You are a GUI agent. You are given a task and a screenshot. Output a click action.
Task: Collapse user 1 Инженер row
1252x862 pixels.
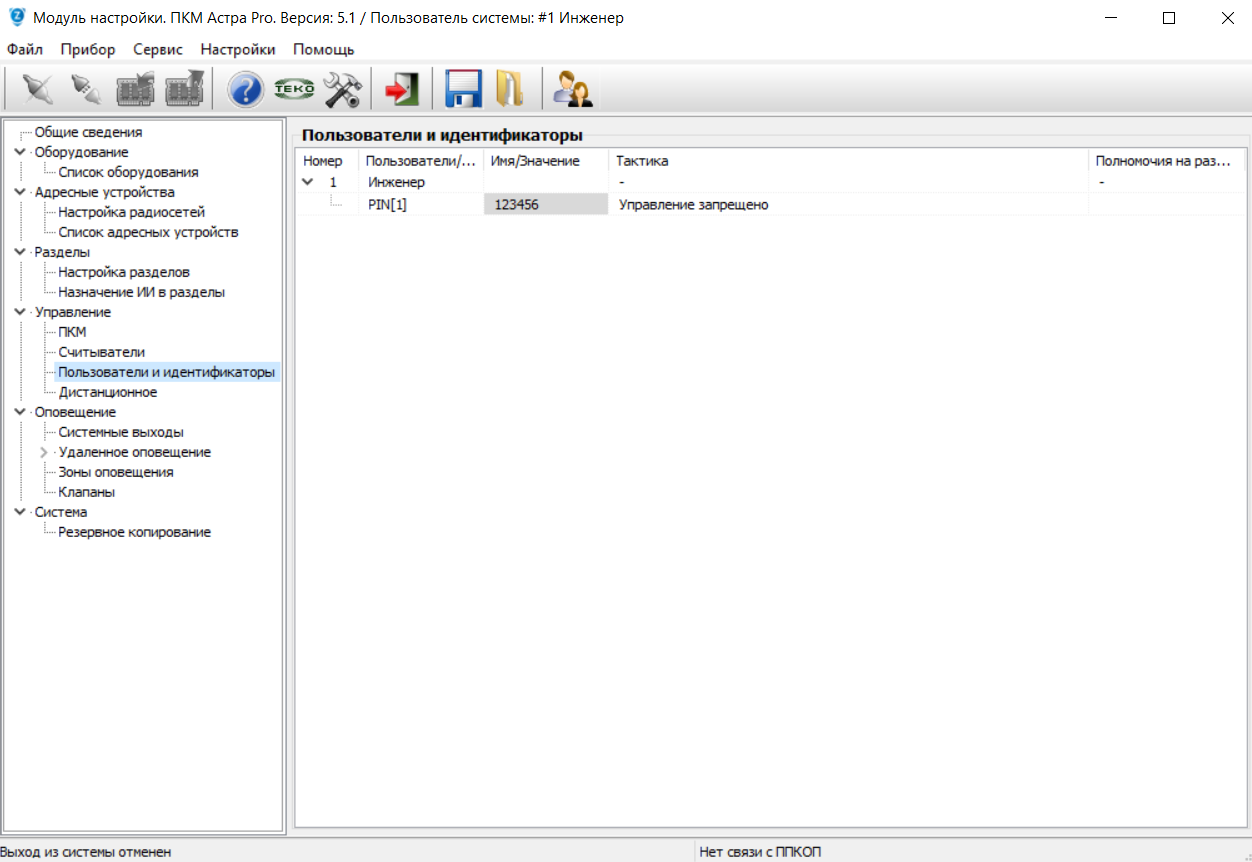[x=308, y=182]
